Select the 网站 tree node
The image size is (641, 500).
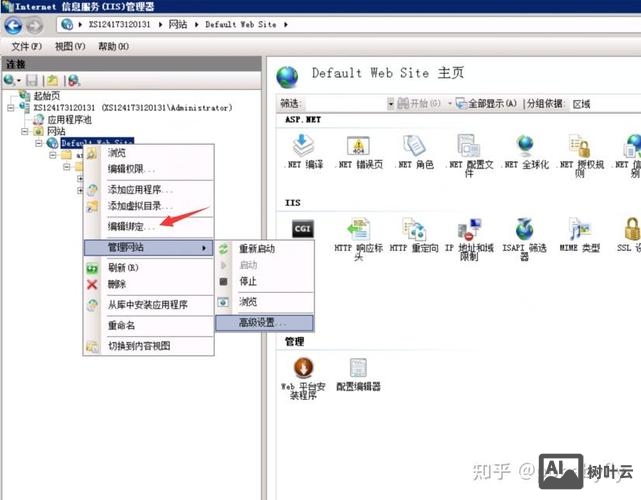[56, 131]
